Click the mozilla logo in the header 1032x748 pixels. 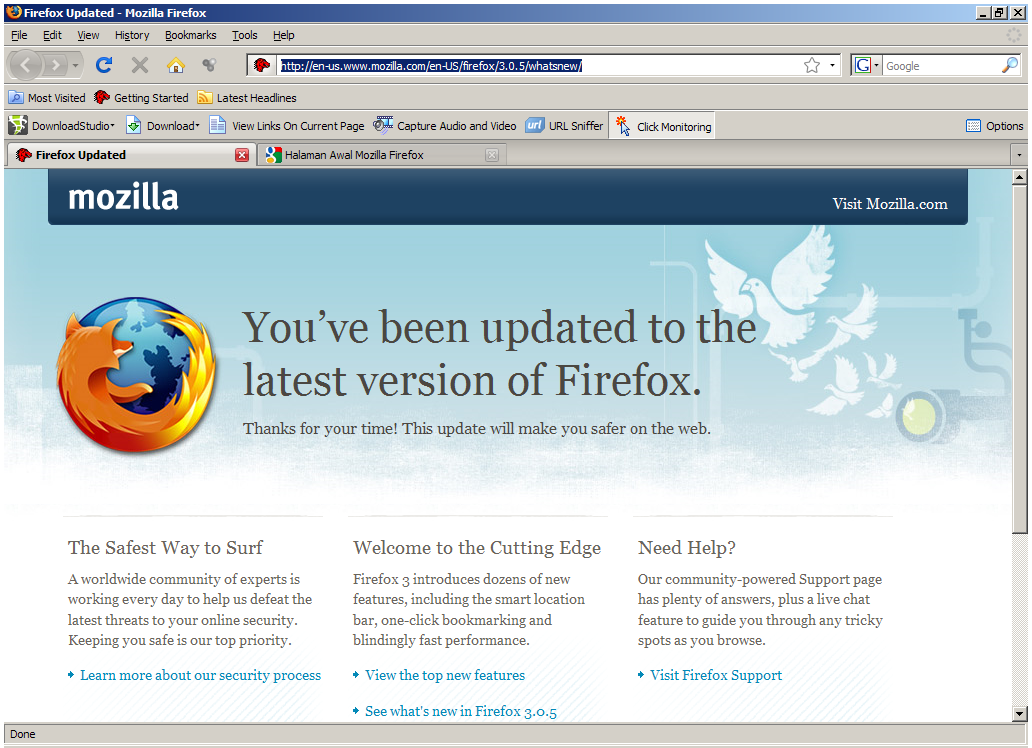[x=123, y=198]
